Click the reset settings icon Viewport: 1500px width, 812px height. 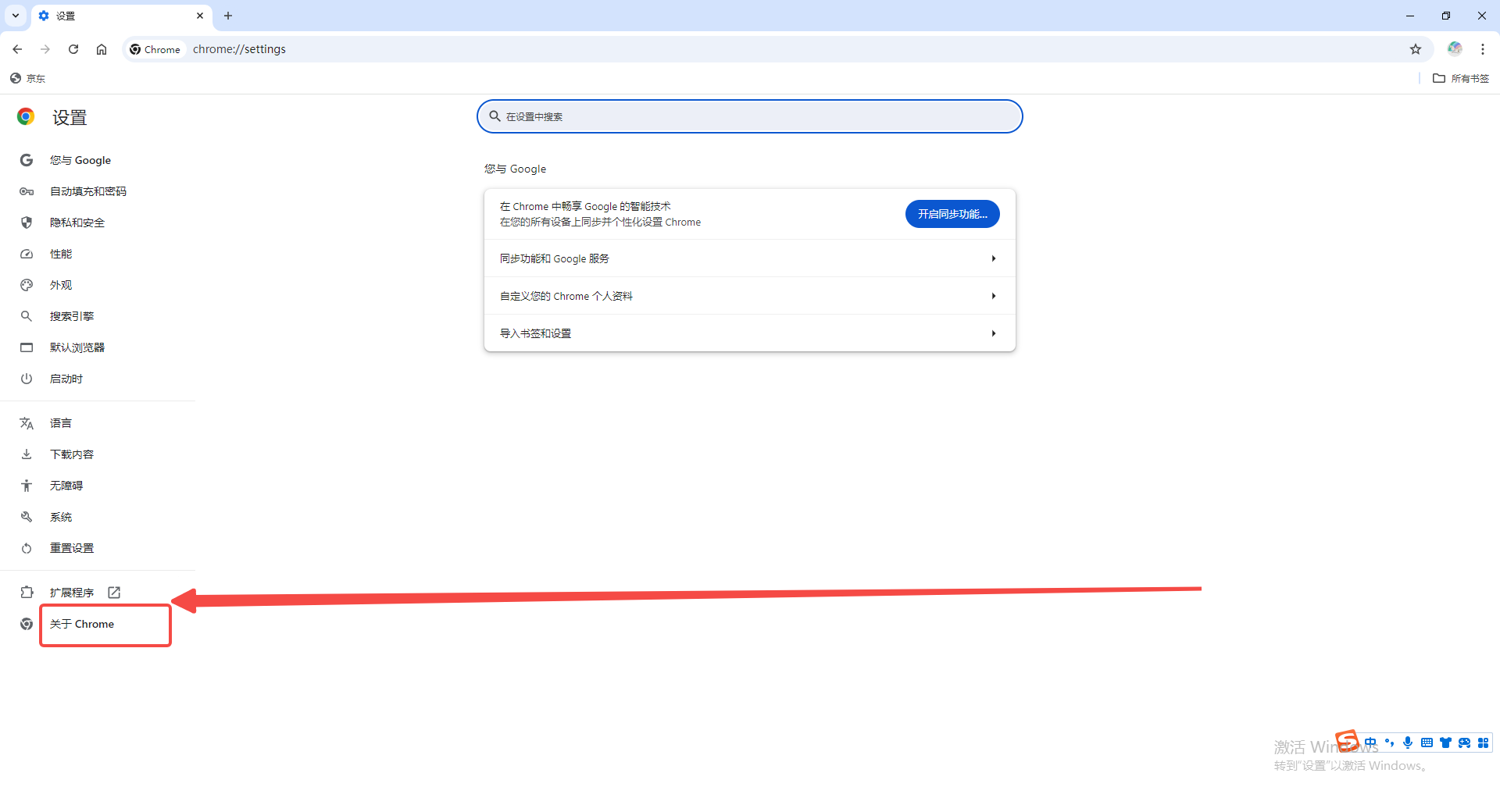tap(27, 548)
